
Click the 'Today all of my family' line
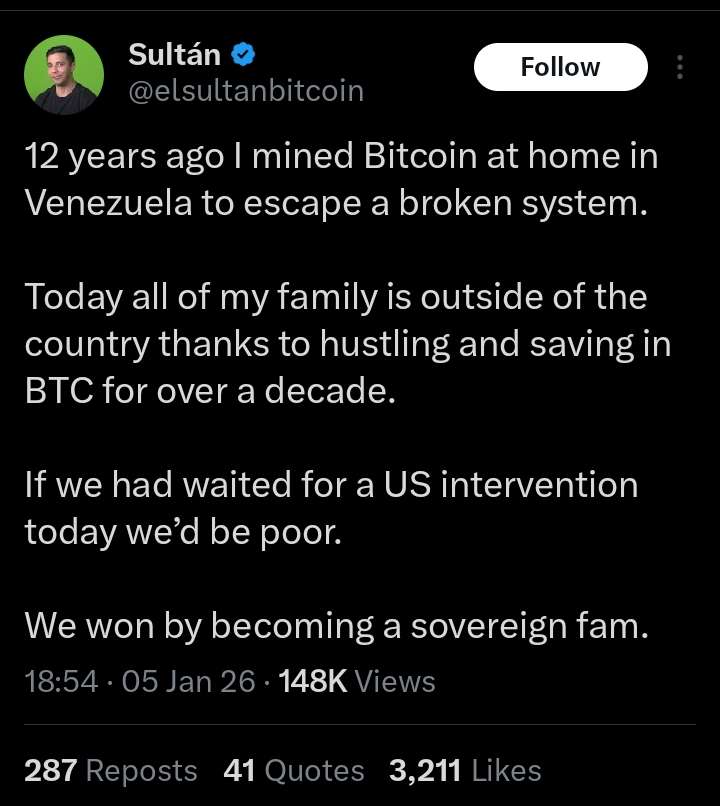point(335,297)
